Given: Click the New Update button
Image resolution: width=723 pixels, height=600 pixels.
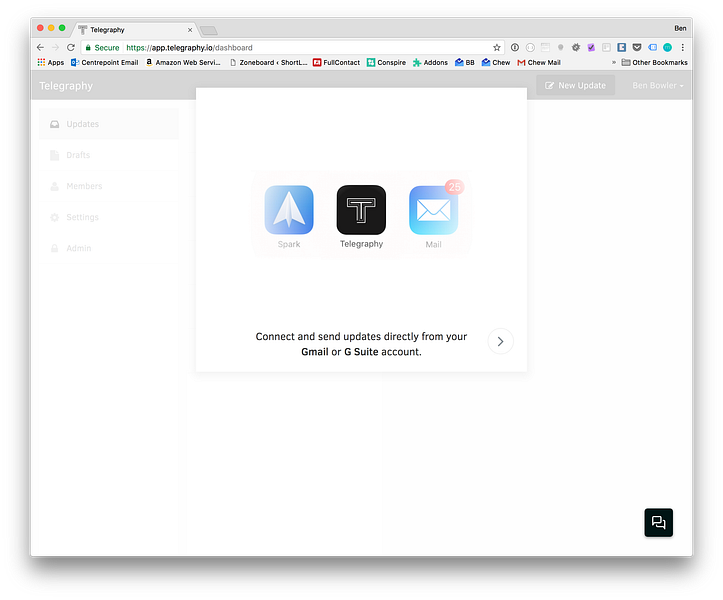Looking at the screenshot, I should click(575, 85).
